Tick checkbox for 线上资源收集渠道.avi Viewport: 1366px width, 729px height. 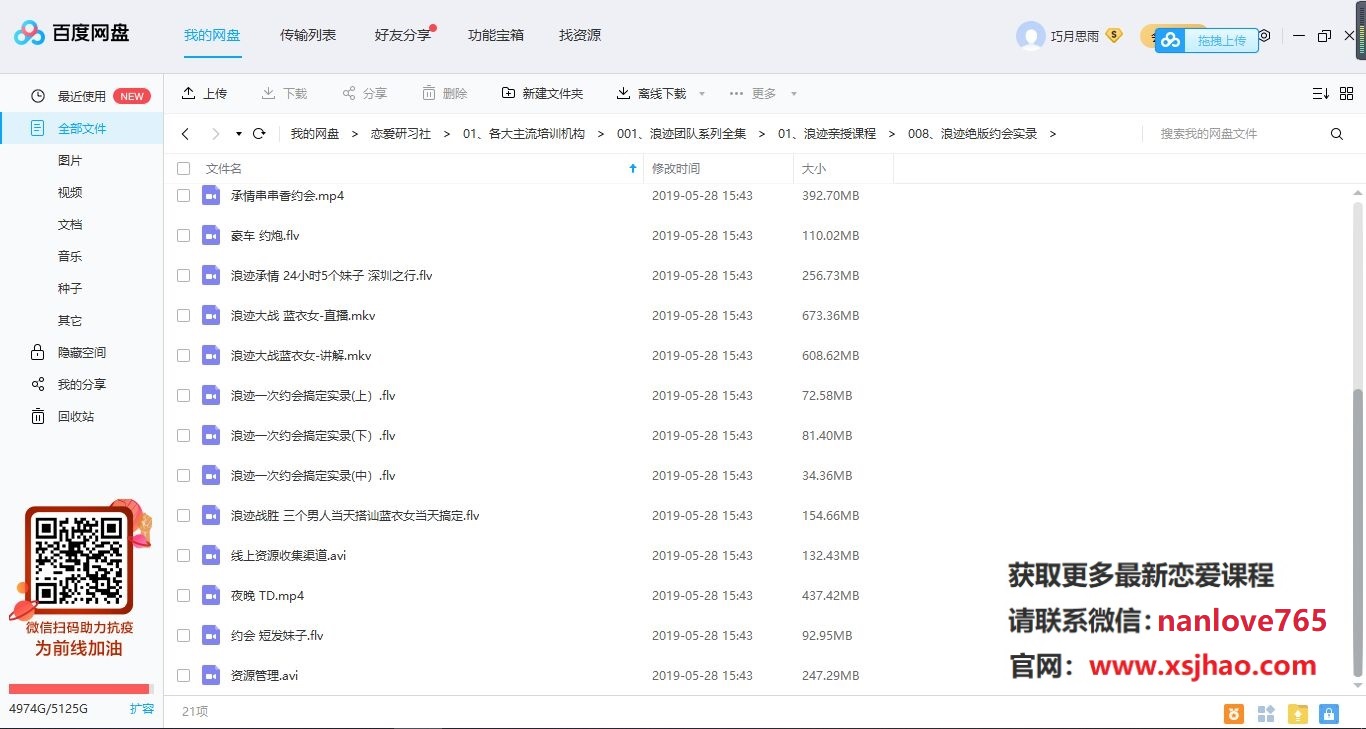(183, 556)
